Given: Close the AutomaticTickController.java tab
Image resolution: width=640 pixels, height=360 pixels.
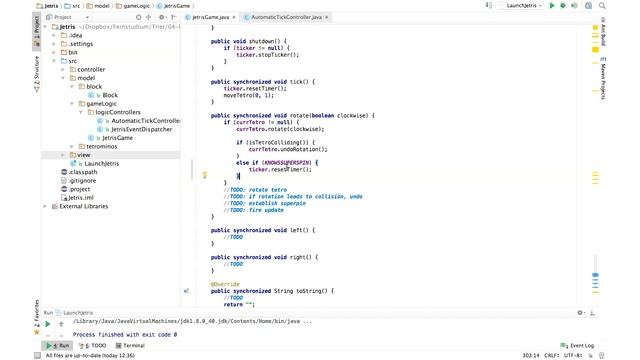Looking at the screenshot, I should point(327,17).
